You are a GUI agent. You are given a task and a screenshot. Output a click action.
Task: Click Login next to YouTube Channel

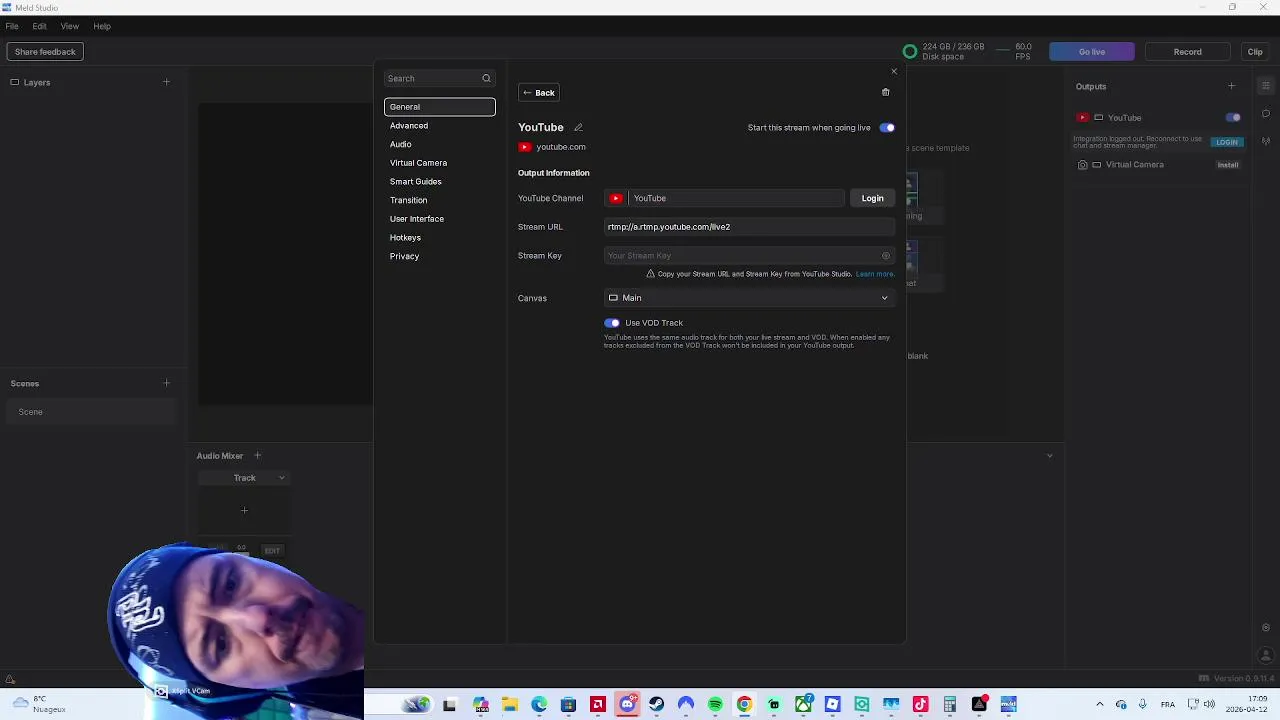[x=873, y=198]
